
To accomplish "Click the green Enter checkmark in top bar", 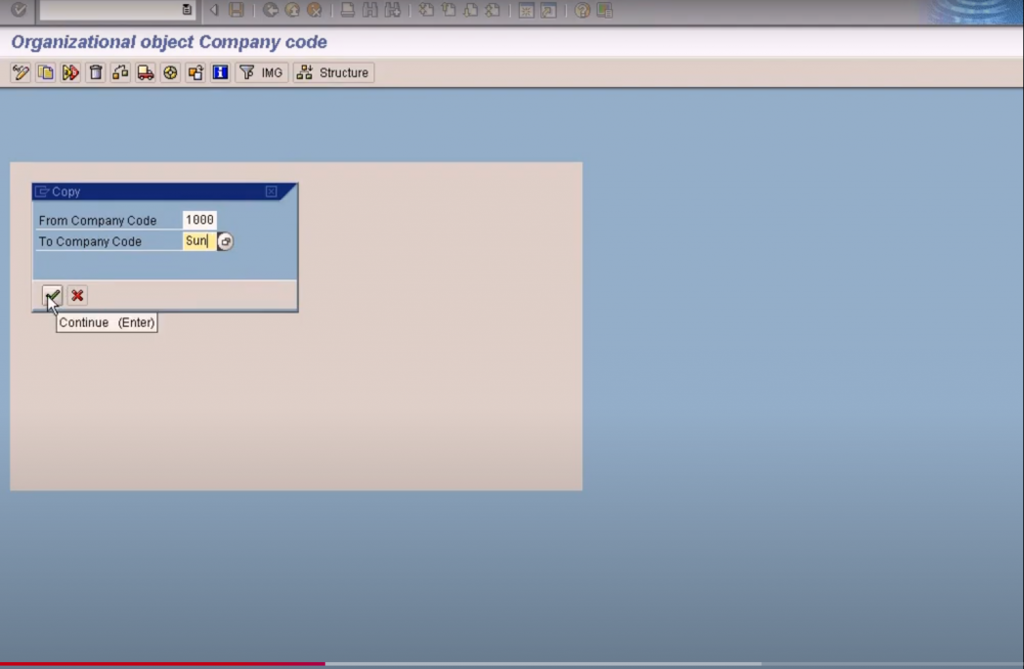I will [18, 9].
